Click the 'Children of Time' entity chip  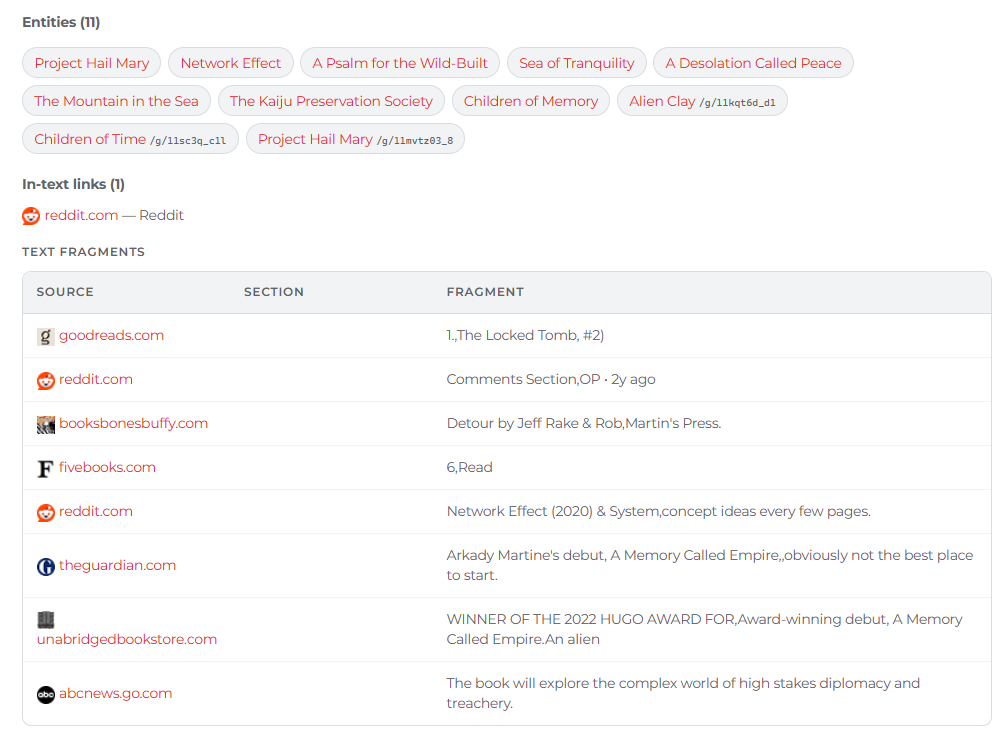pos(129,139)
